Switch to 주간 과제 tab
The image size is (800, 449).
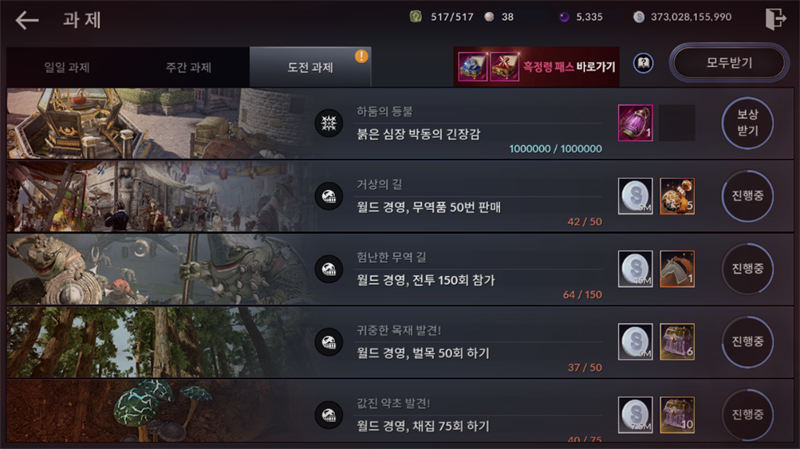[x=188, y=67]
